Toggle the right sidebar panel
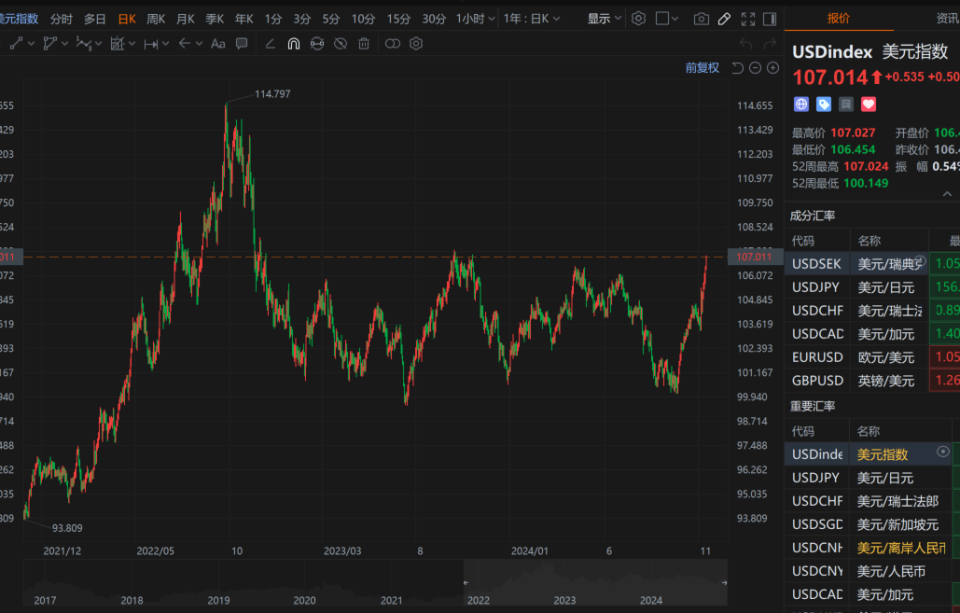 point(770,19)
